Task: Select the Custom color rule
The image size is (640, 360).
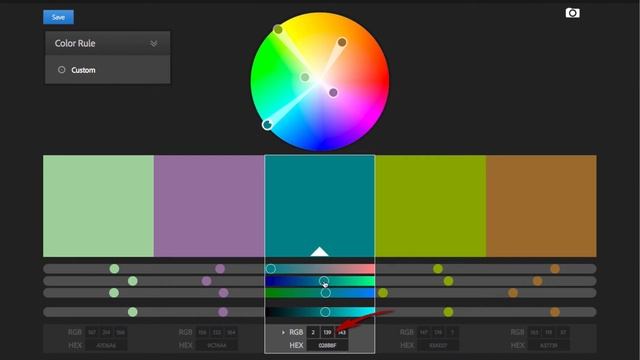Action: [x=77, y=70]
